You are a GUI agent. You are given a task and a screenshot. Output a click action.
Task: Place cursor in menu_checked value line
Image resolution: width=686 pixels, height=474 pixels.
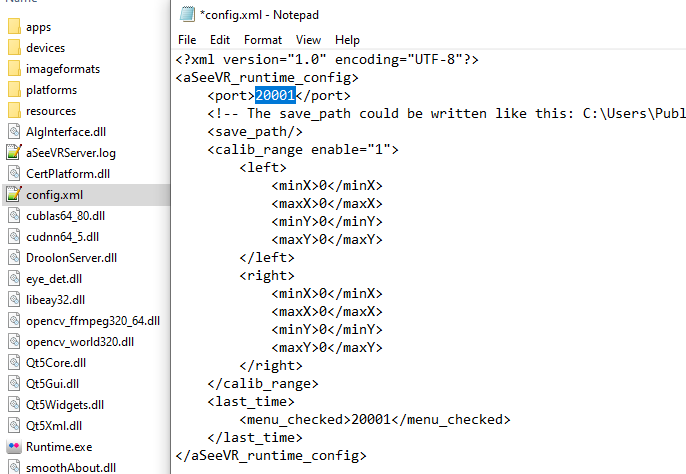pos(370,419)
